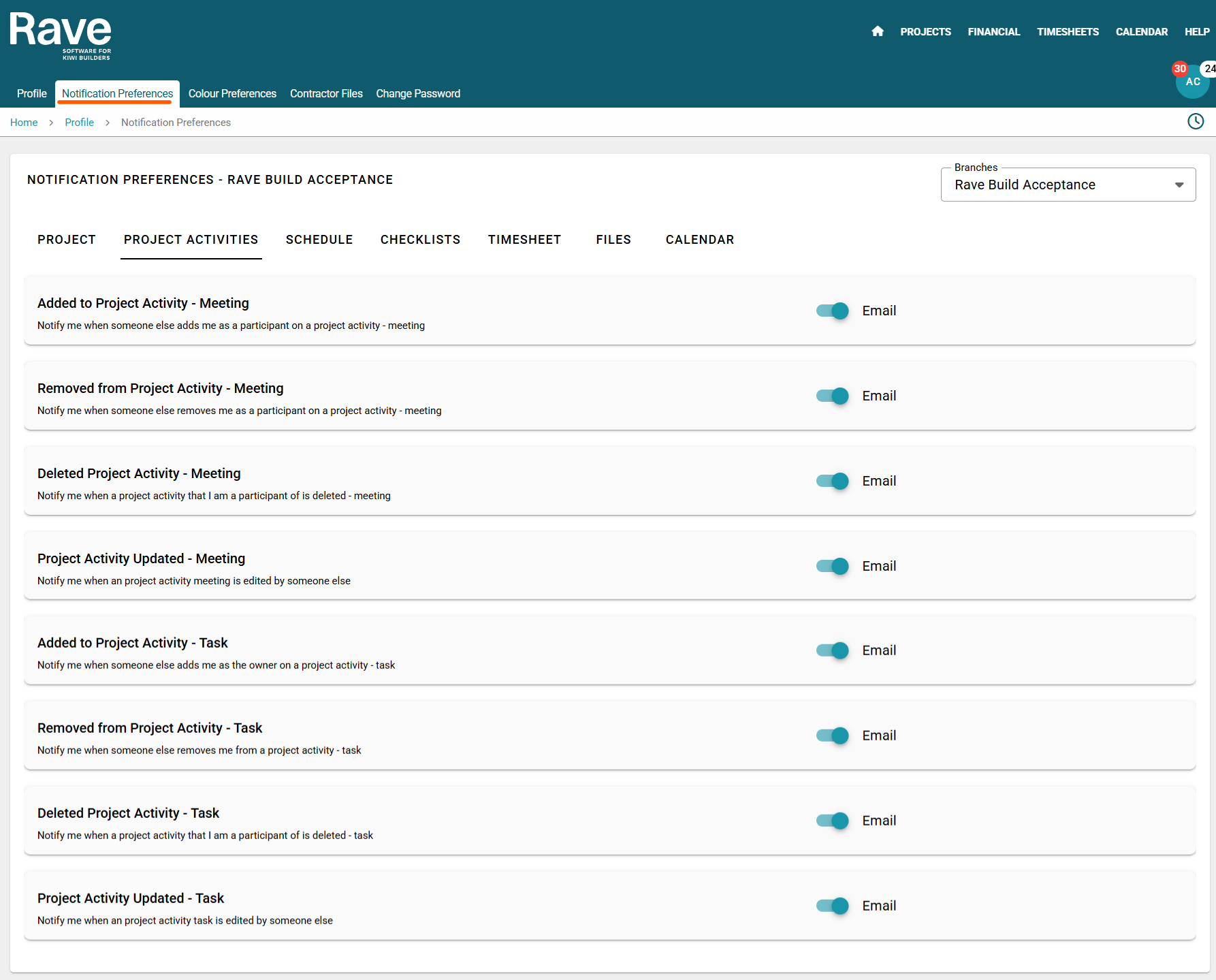Viewport: 1216px width, 980px height.
Task: Disable email for Deleted Project Activity - Meeting
Action: click(x=832, y=481)
